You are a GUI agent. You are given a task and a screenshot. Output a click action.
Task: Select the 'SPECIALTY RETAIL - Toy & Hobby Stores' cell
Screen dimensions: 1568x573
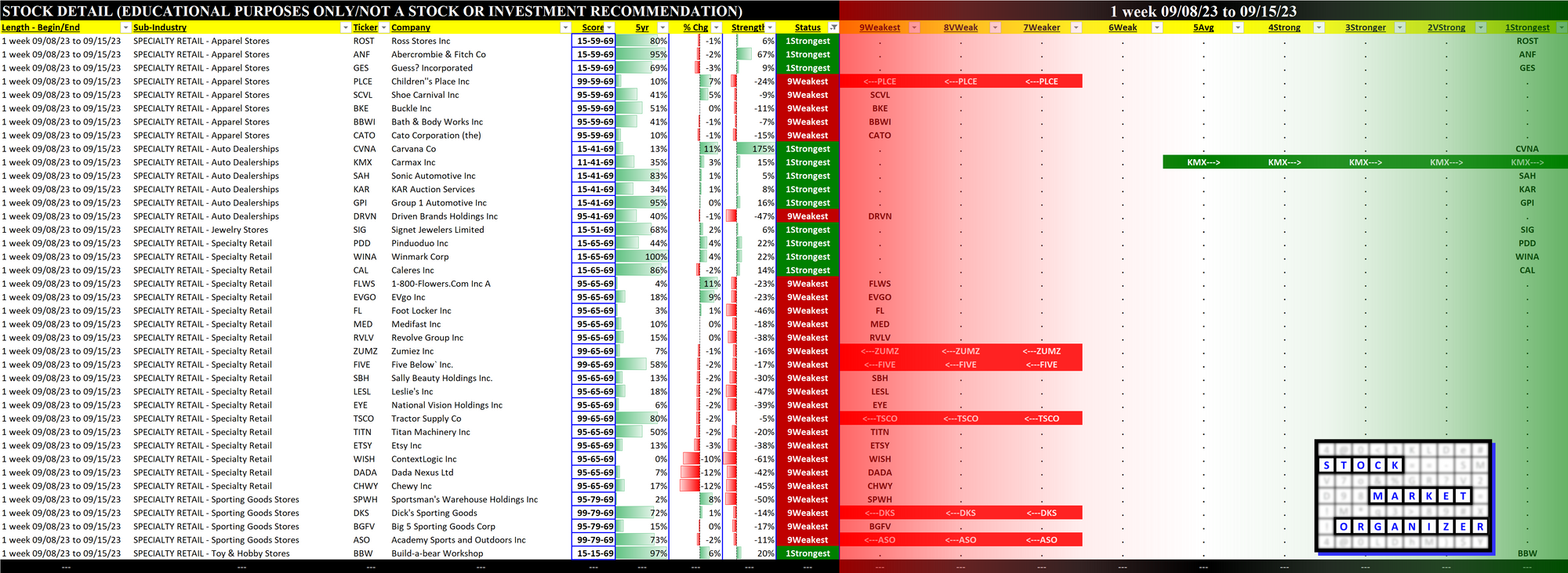[212, 553]
